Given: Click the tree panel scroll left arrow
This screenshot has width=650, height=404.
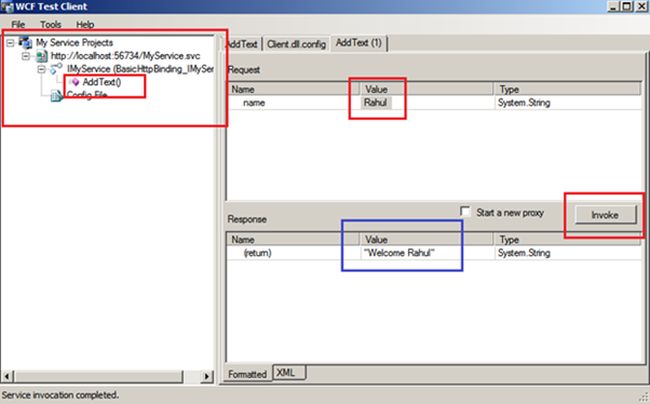Looking at the screenshot, I should 7,376.
